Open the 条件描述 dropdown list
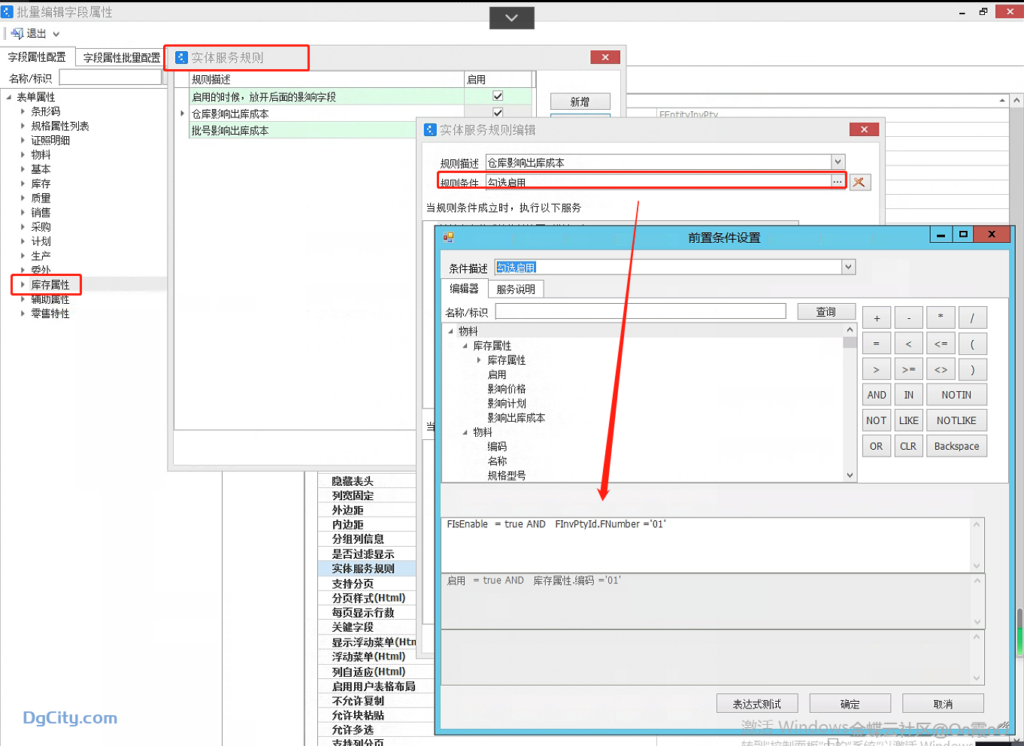 [x=848, y=267]
